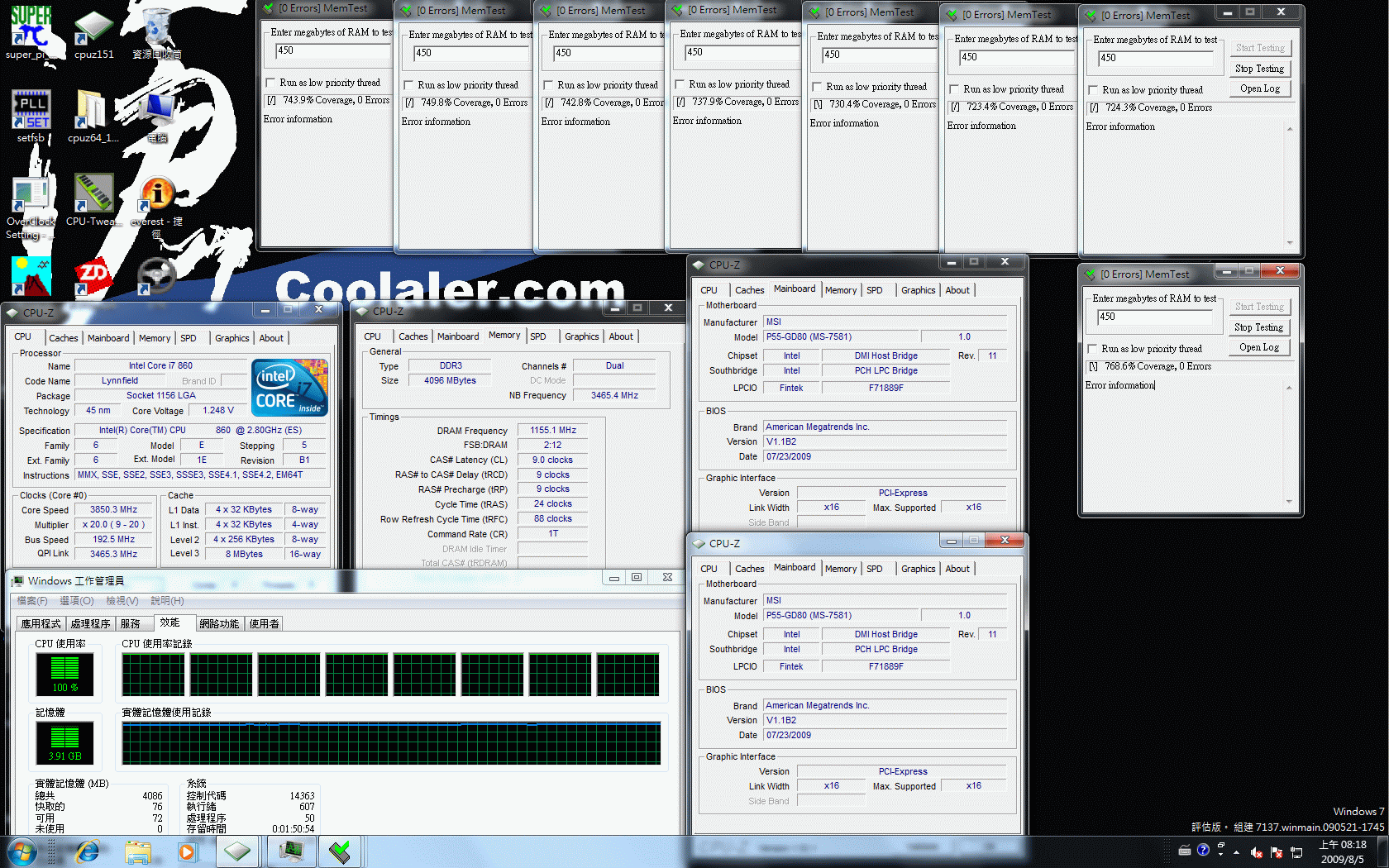The width and height of the screenshot is (1389, 868).
Task: Launch the setfsb desktop icon
Action: 31,116
